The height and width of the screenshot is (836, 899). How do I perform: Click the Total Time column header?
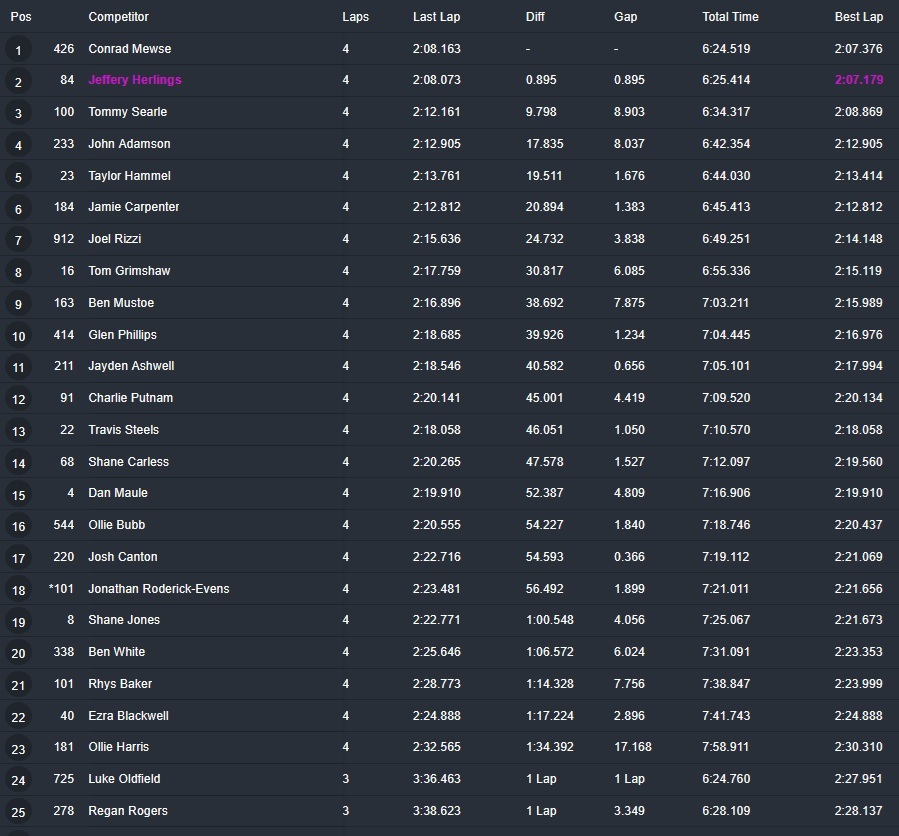(x=730, y=17)
